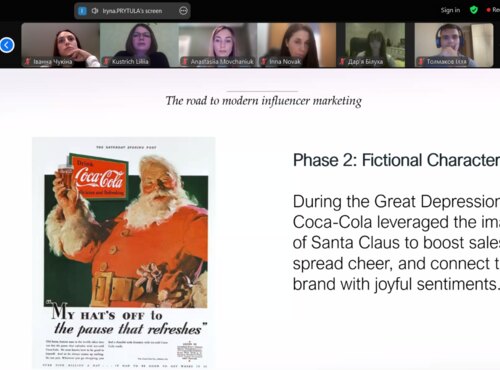Click the speaker audio icon in share bar

(x=95, y=11)
